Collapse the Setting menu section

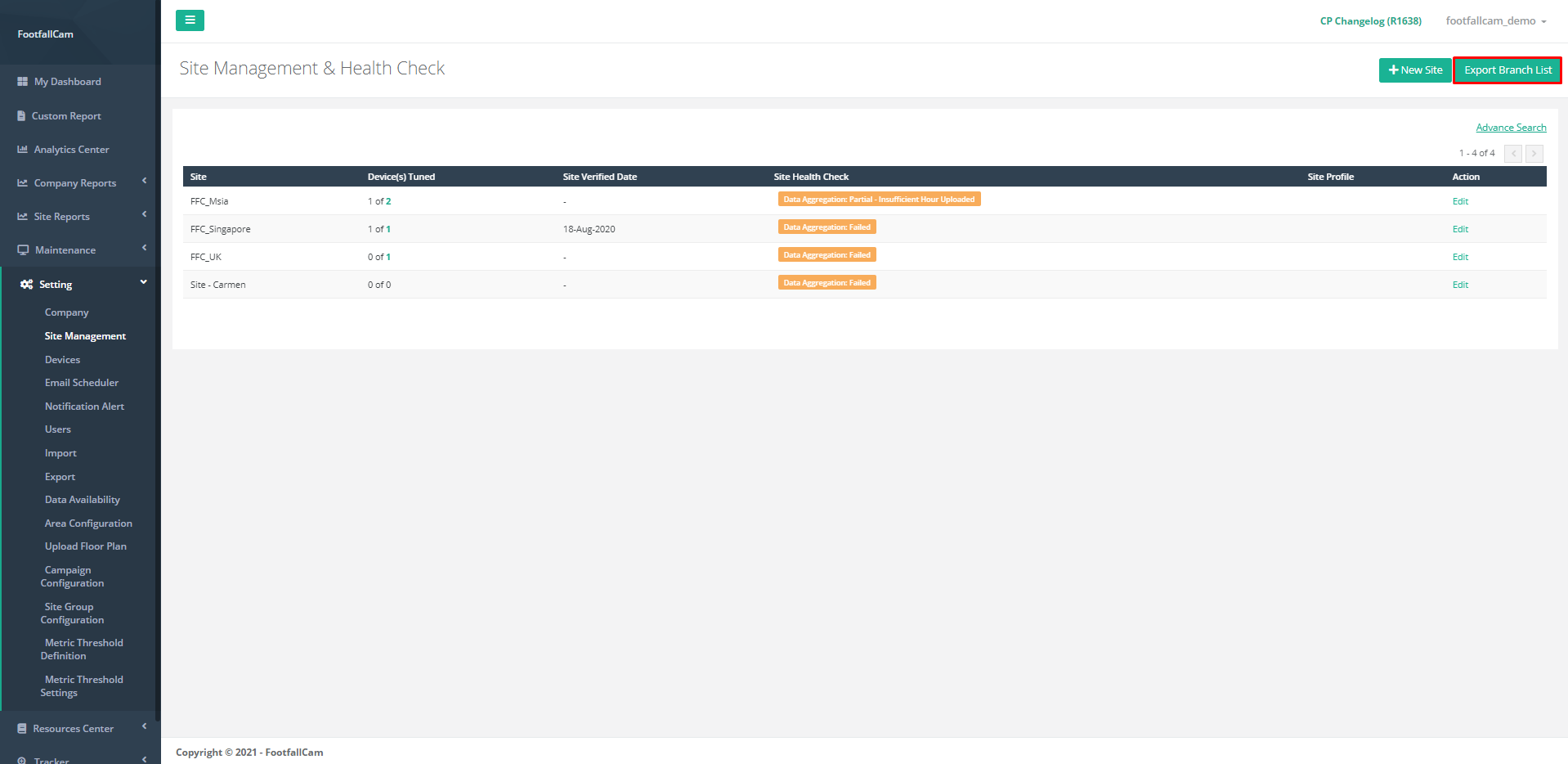coord(144,283)
